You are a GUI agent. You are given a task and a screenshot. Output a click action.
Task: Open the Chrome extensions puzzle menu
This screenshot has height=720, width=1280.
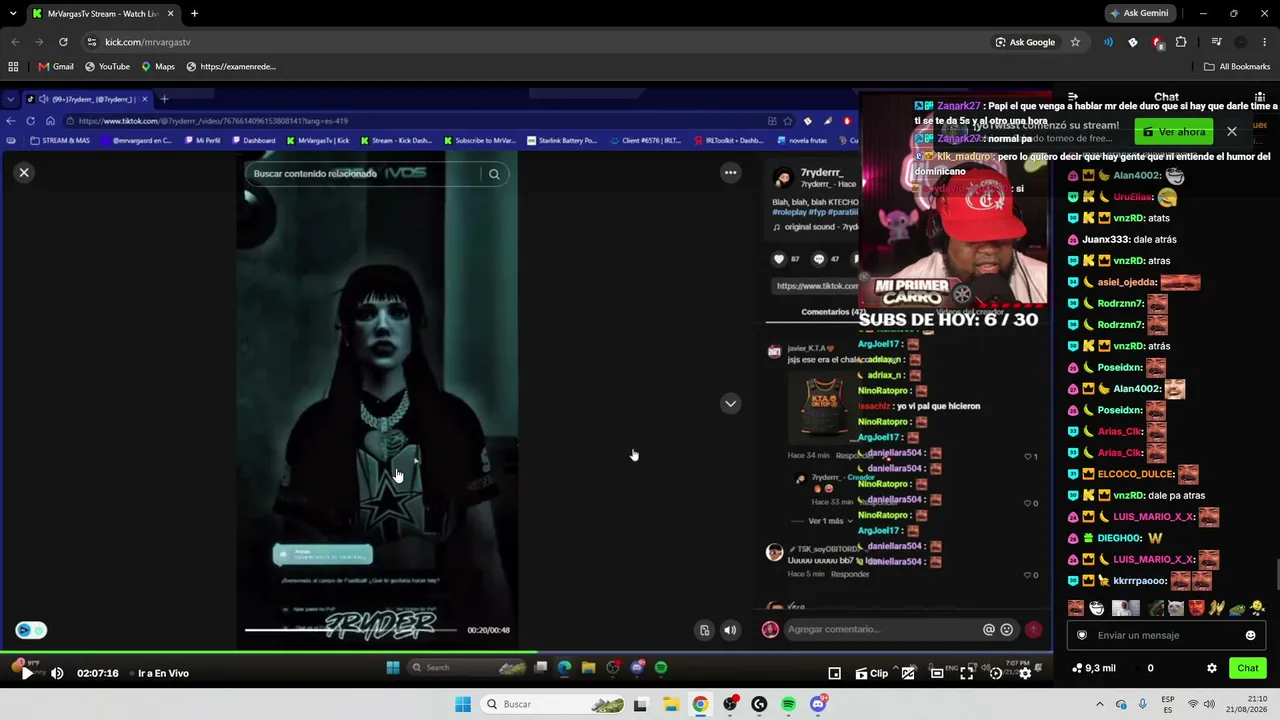coord(1181,42)
